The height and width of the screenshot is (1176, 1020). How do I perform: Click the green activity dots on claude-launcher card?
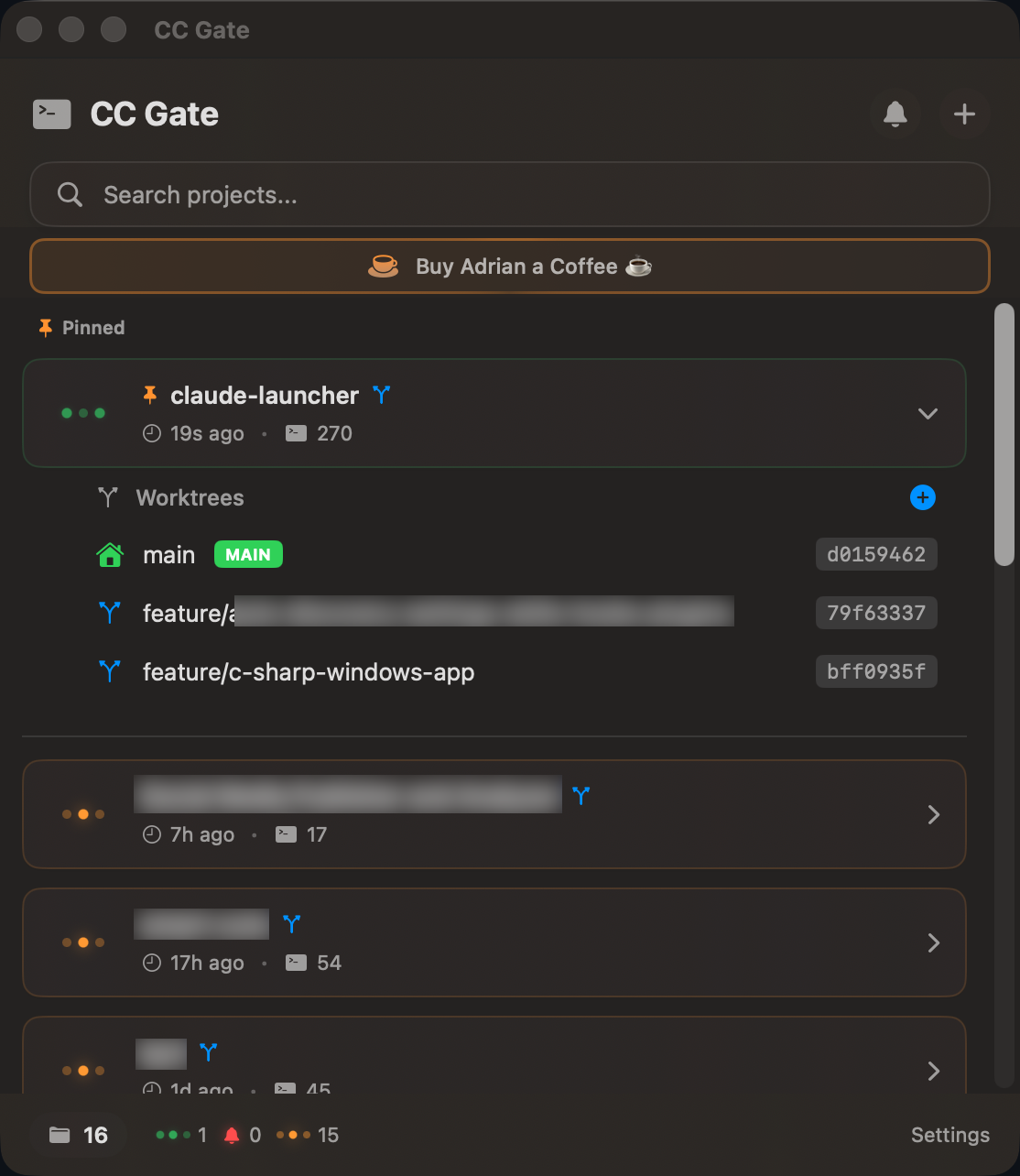(83, 413)
